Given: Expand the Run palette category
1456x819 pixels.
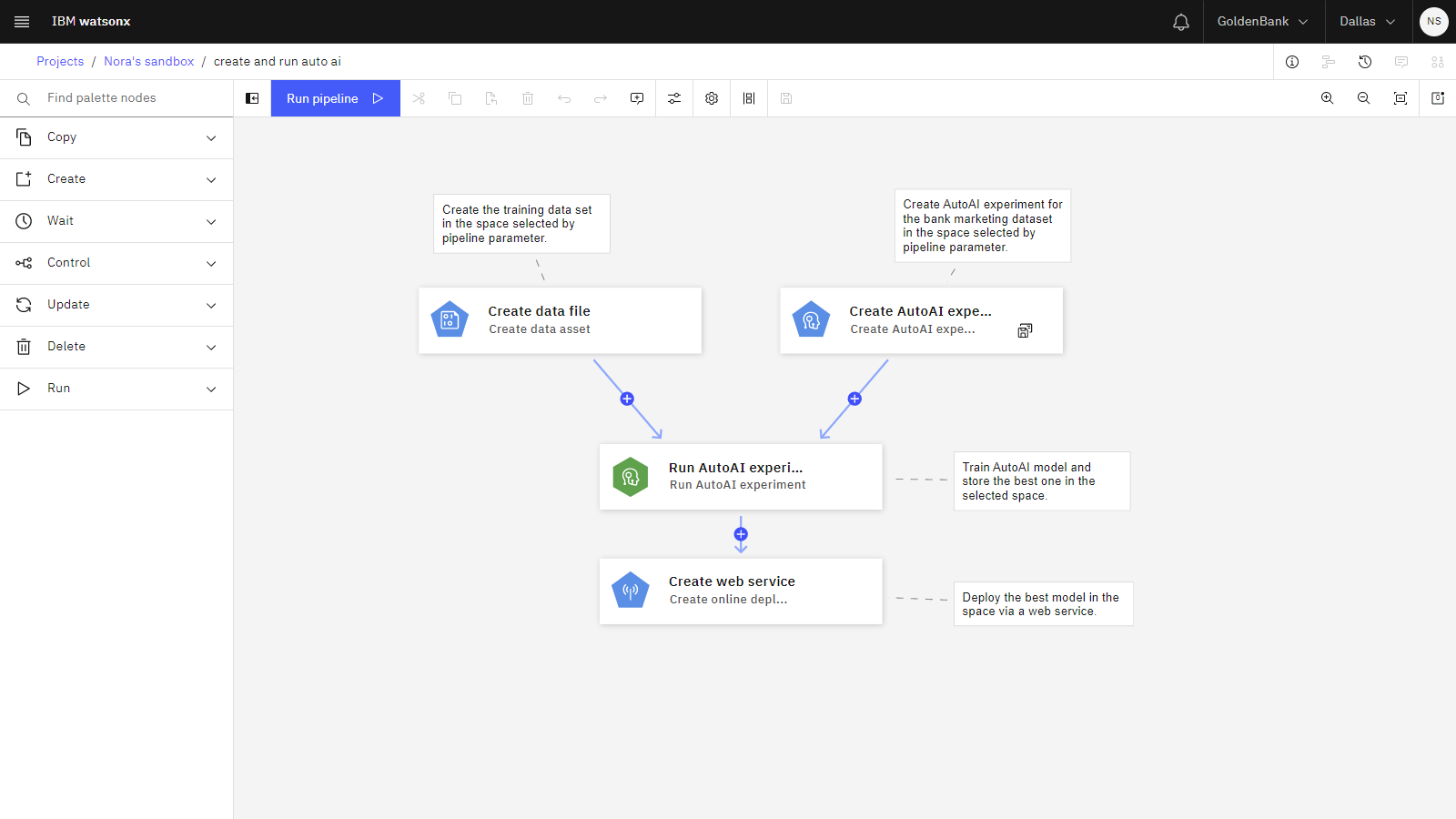Looking at the screenshot, I should (116, 389).
